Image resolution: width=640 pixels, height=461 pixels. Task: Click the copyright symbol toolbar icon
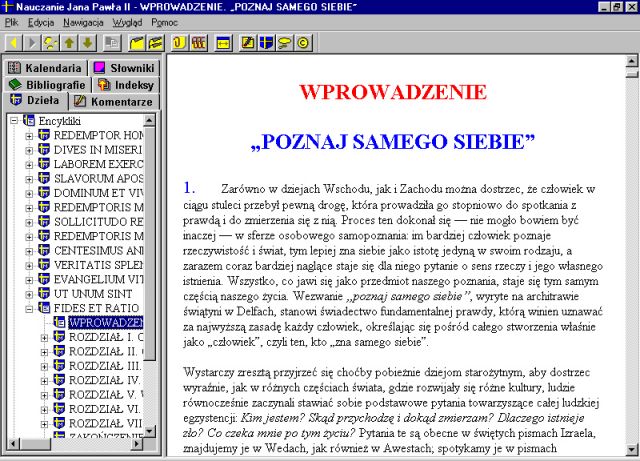click(x=303, y=43)
